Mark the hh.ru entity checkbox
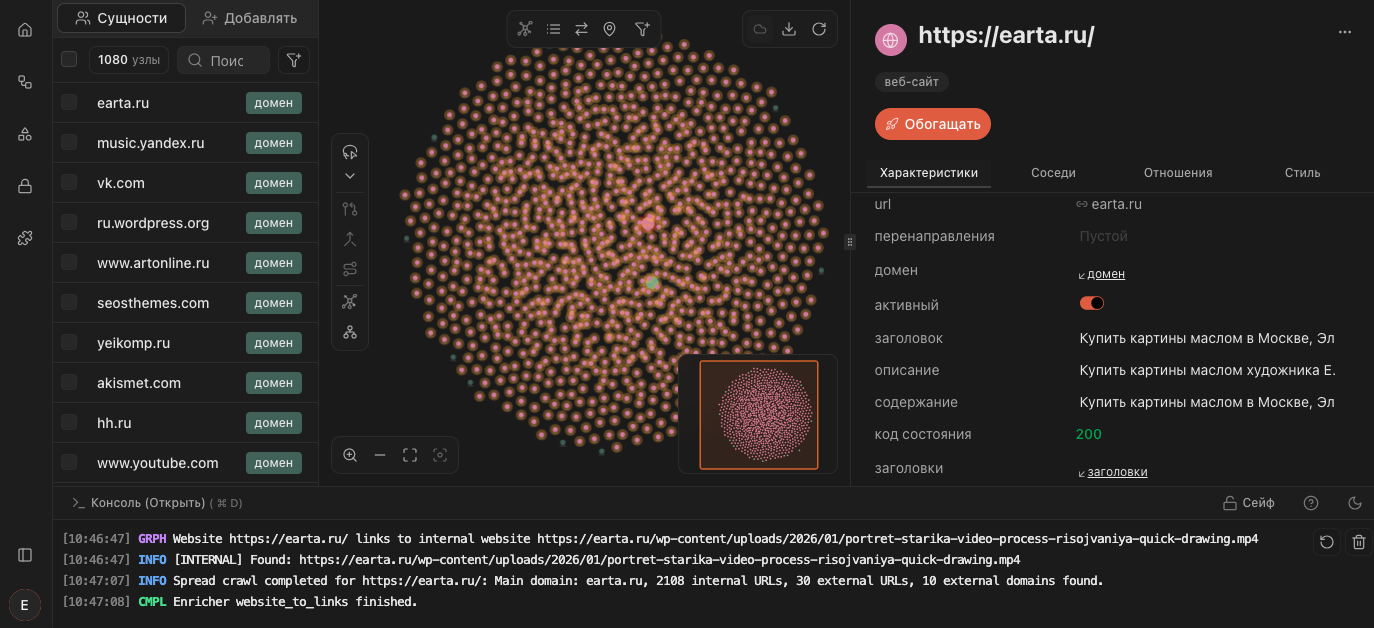The height and width of the screenshot is (628, 1374). coord(69,422)
